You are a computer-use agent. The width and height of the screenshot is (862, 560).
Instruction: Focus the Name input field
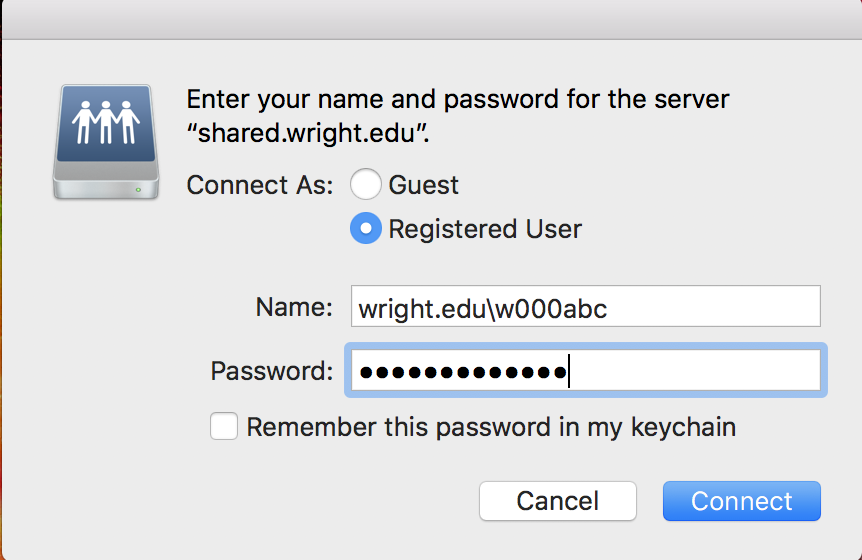coord(585,308)
